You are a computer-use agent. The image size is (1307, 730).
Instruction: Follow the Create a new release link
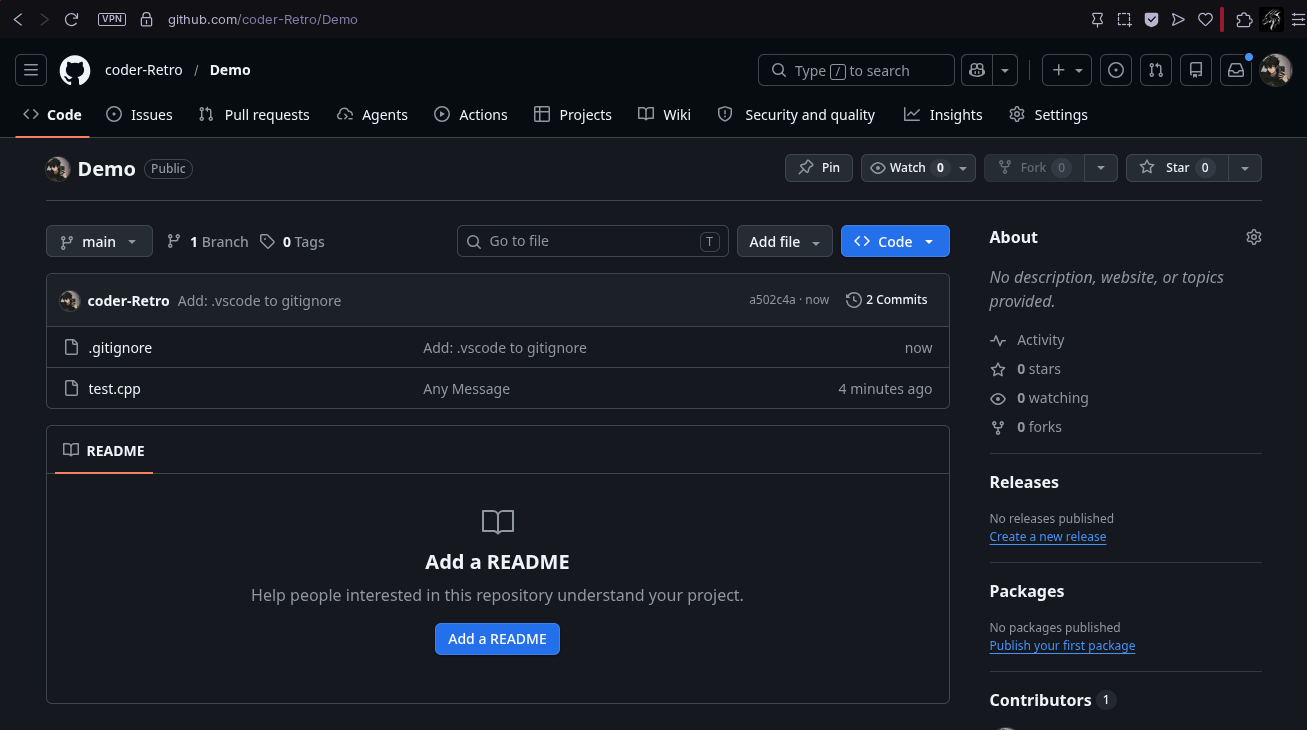[x=1048, y=537]
